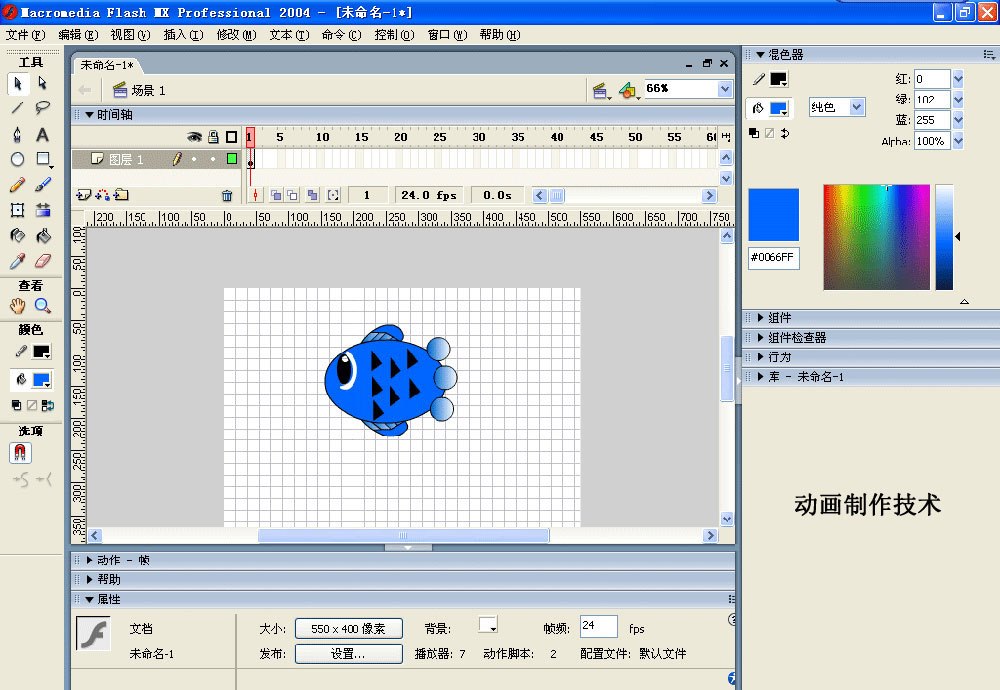1000x690 pixels.
Task: Click the stage background color swatch
Action: pyautogui.click(x=488, y=626)
